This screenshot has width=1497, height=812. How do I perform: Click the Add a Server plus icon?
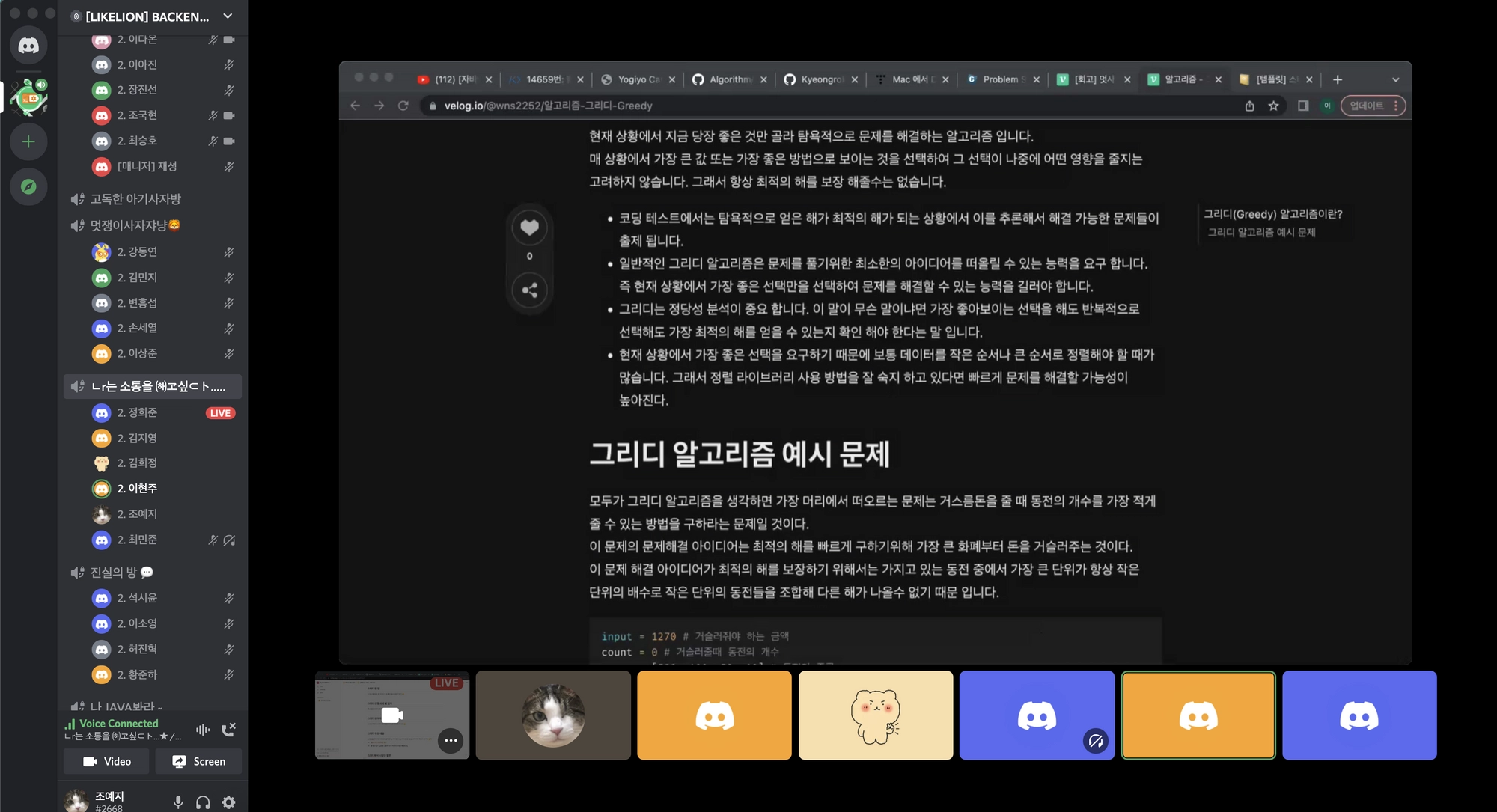click(28, 141)
